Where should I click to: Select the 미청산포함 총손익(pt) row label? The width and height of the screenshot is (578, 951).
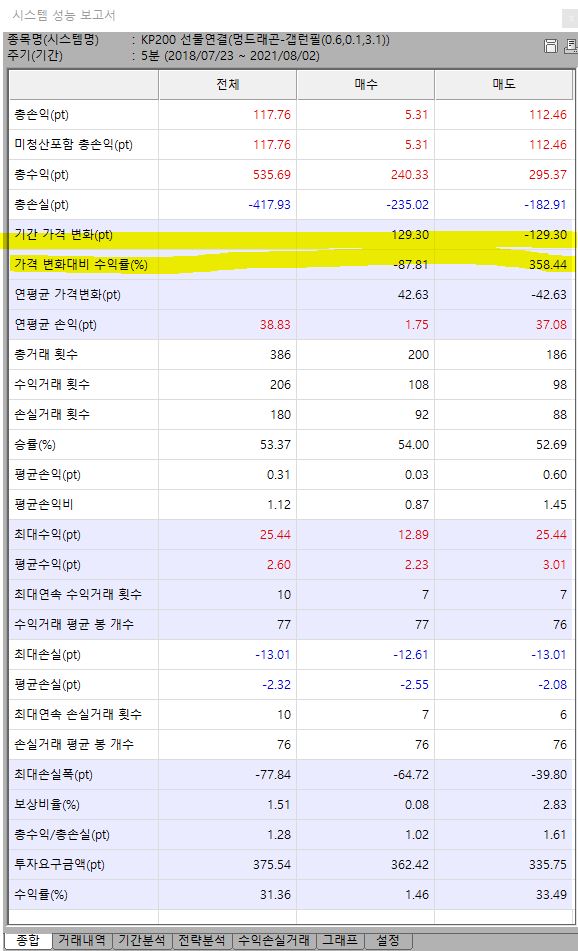[73, 145]
